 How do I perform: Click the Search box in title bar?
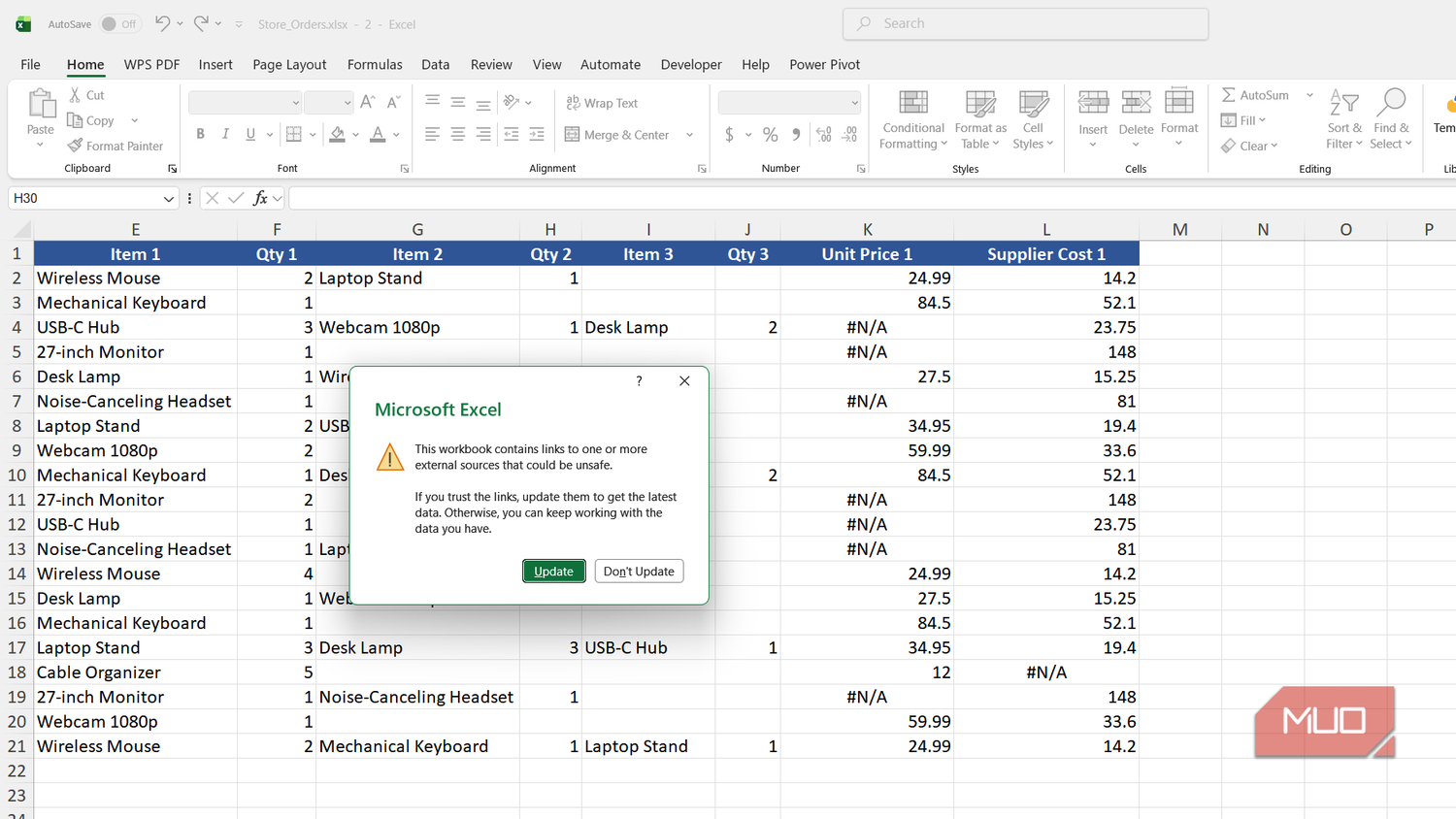(1026, 23)
